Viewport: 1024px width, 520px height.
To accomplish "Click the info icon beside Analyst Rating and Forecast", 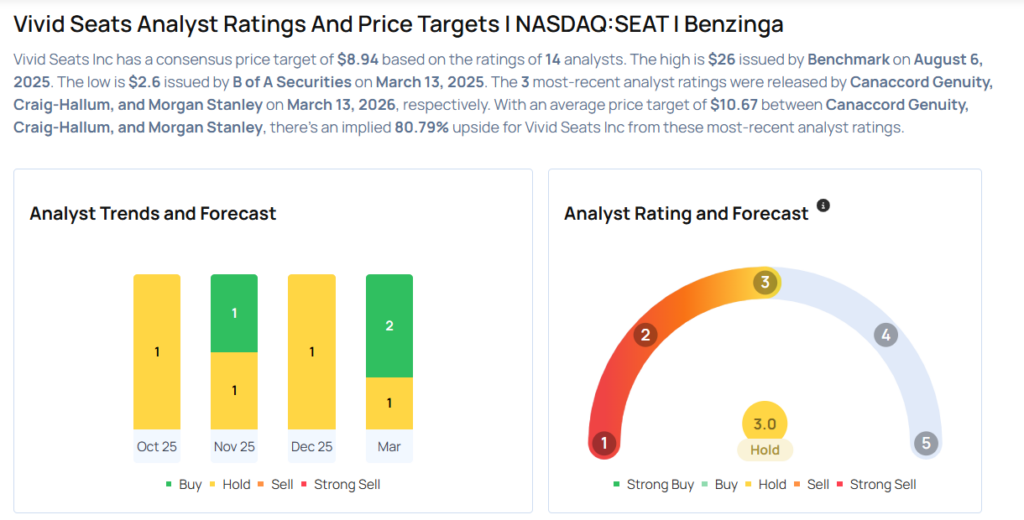I will point(823,205).
